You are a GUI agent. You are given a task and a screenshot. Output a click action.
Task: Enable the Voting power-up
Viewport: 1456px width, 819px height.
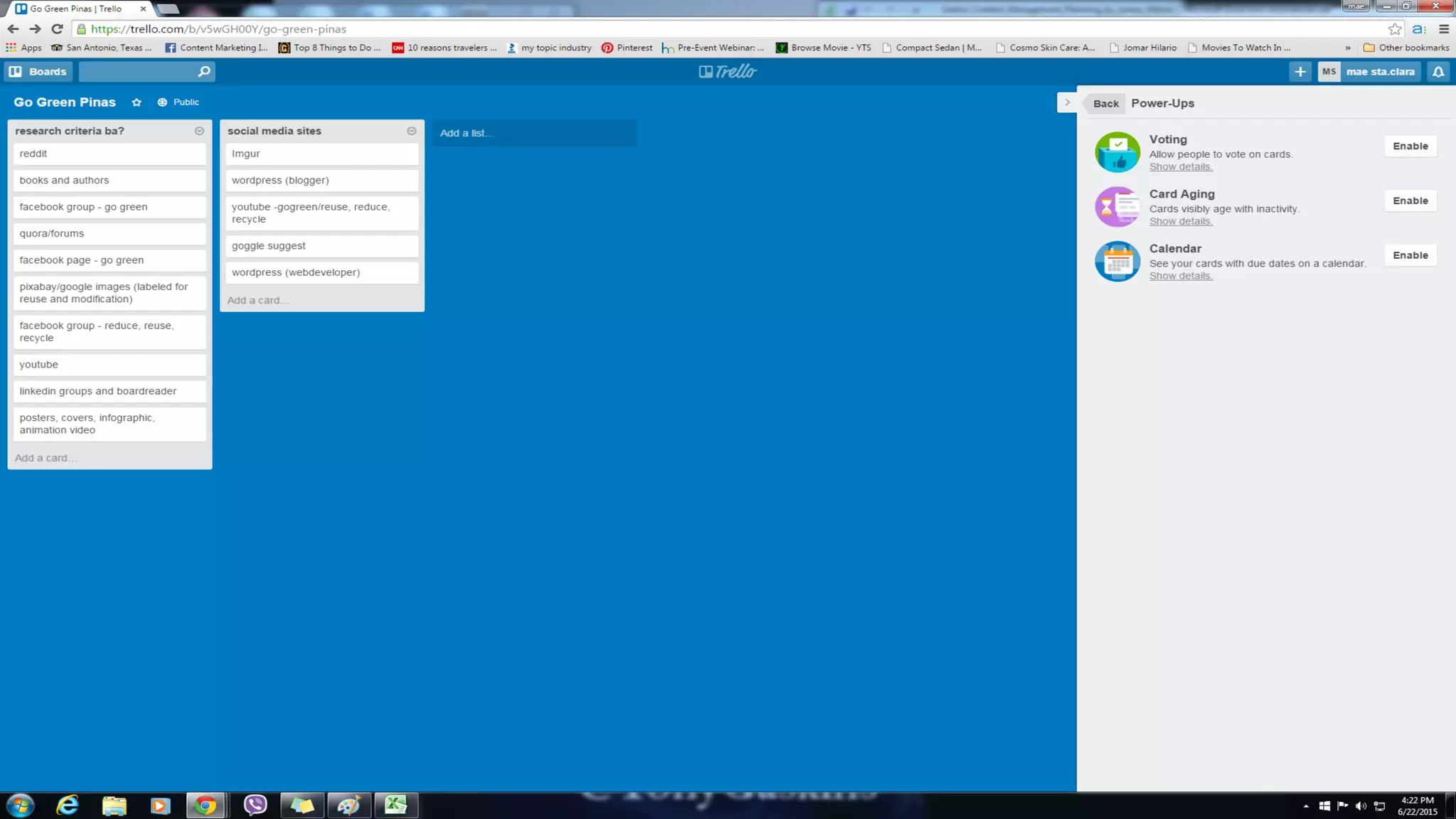pos(1410,146)
